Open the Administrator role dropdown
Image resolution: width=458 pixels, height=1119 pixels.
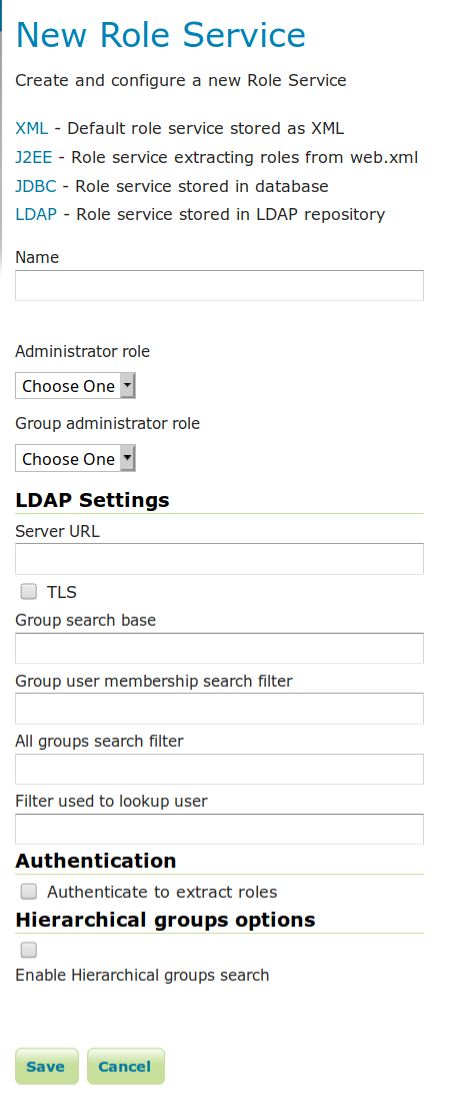click(x=75, y=386)
